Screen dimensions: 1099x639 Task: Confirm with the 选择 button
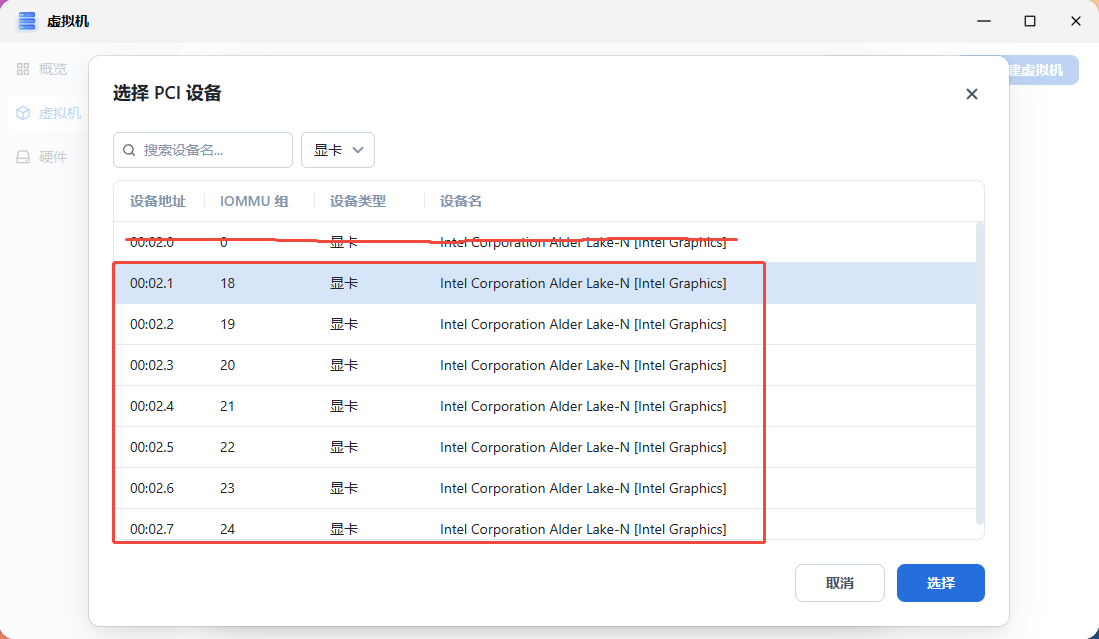[941, 583]
